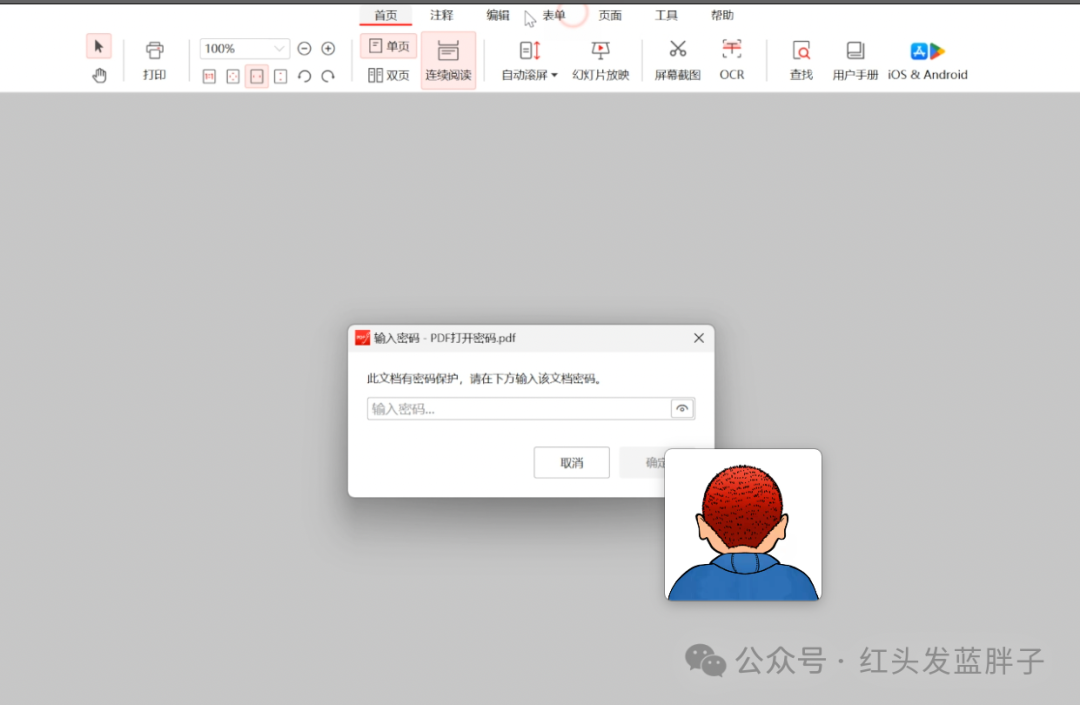Enable 双页 double page view
The height and width of the screenshot is (705, 1080).
coord(388,75)
